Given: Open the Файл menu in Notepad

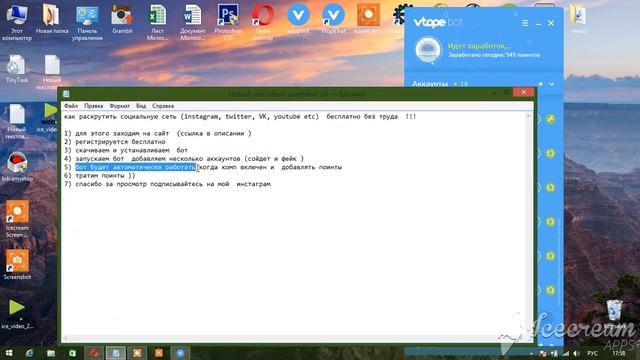Looking at the screenshot, I should tap(71, 106).
